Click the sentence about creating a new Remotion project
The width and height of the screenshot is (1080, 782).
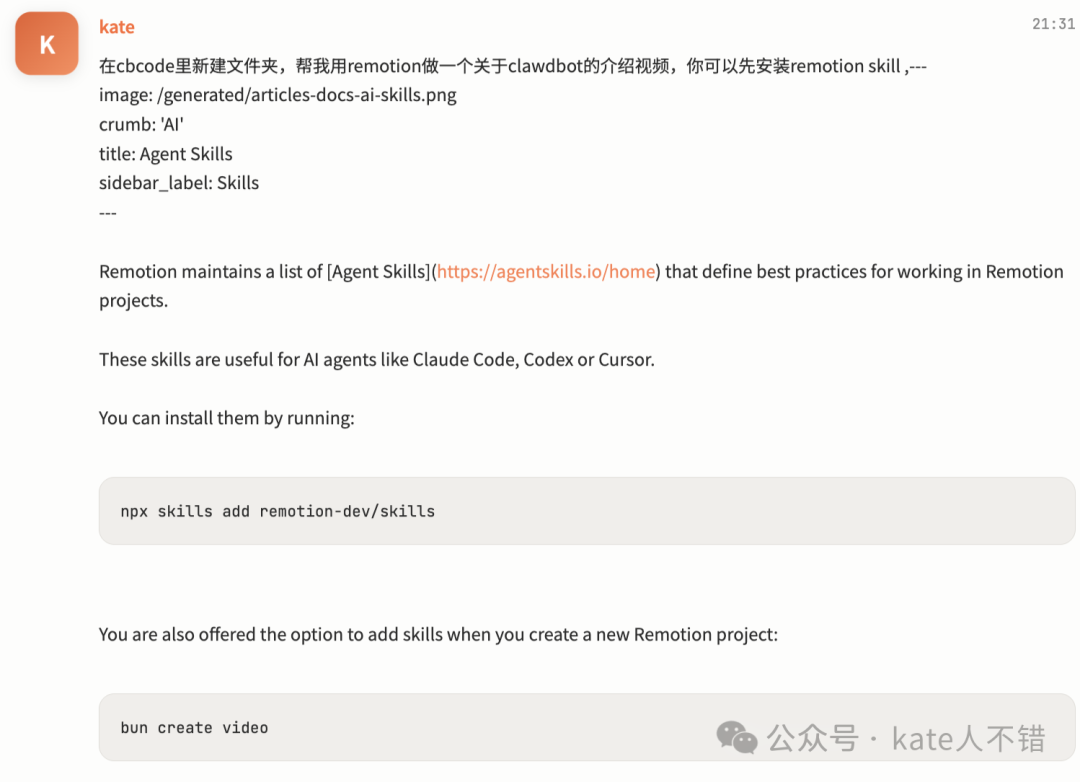point(438,634)
